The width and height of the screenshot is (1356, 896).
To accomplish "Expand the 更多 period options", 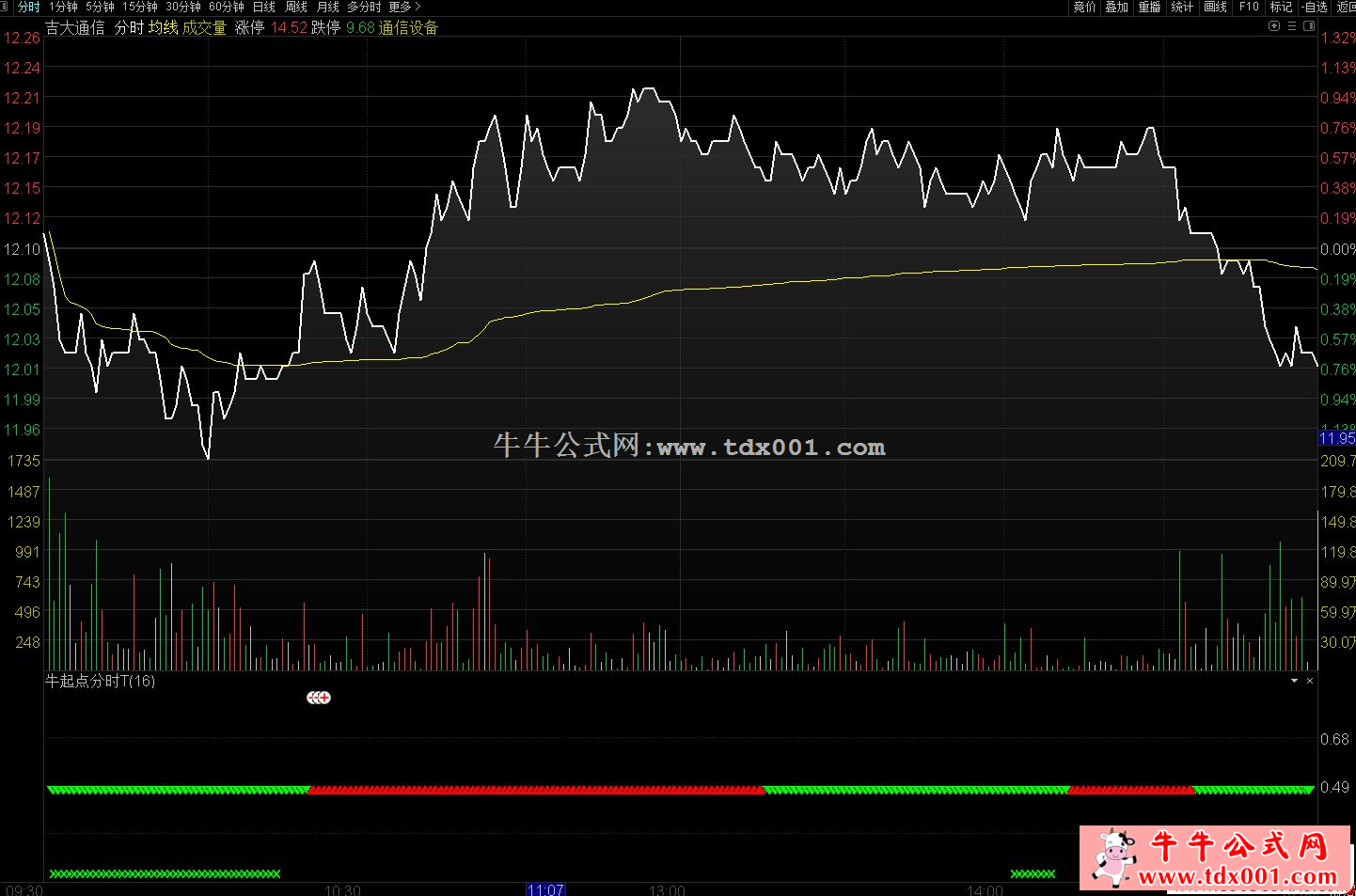I will point(404,7).
